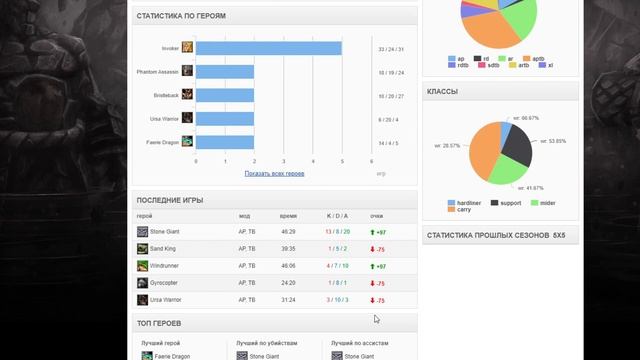Click the герой column header

click(144, 216)
